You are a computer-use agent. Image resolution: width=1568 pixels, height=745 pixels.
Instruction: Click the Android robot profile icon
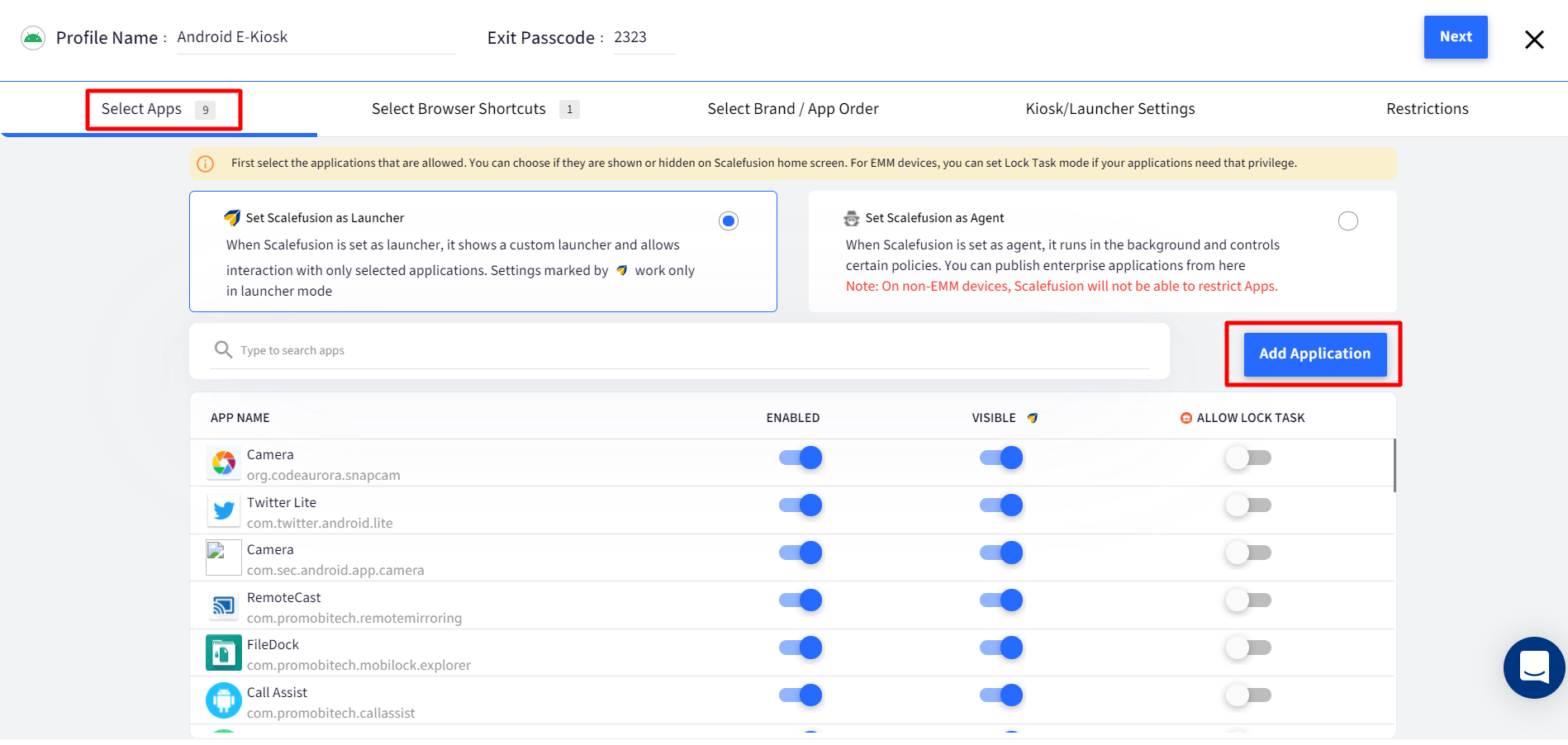(x=33, y=38)
